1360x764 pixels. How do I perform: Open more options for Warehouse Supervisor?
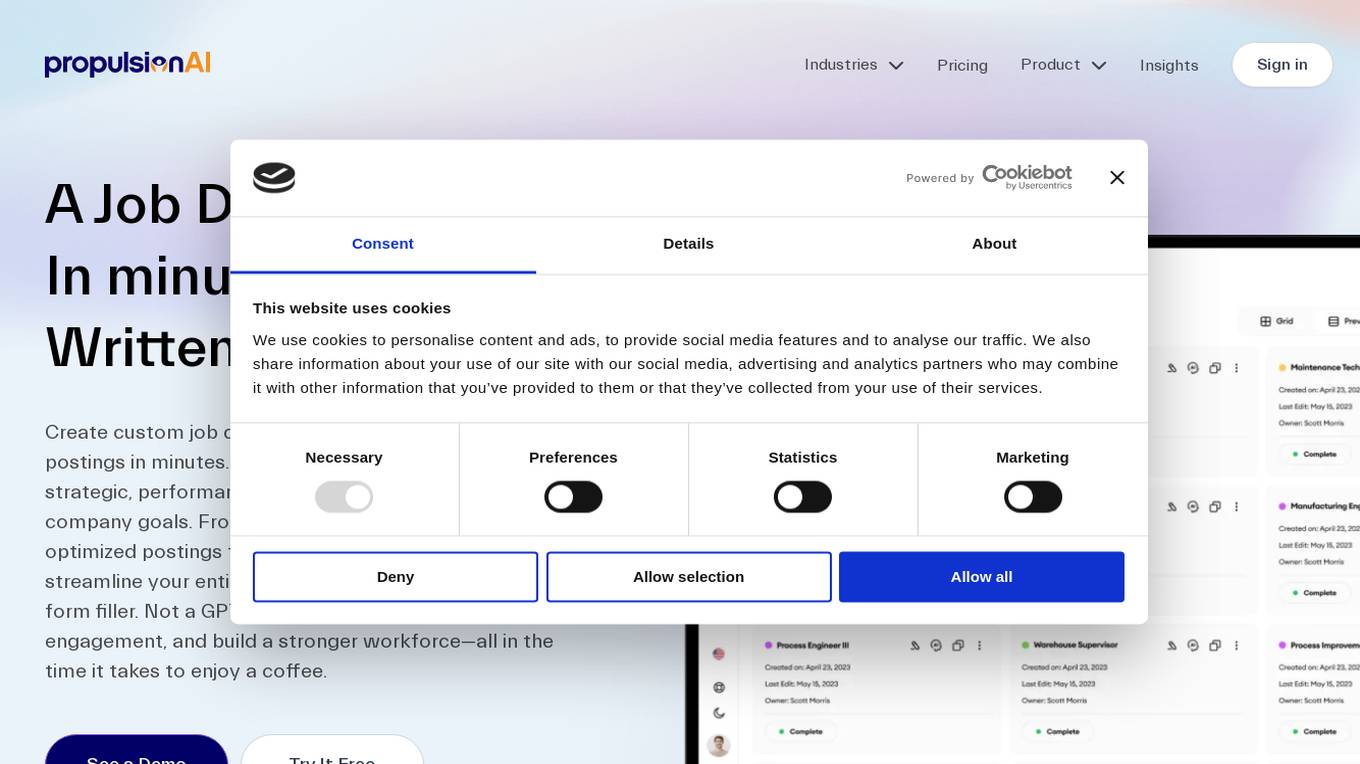click(x=1237, y=645)
